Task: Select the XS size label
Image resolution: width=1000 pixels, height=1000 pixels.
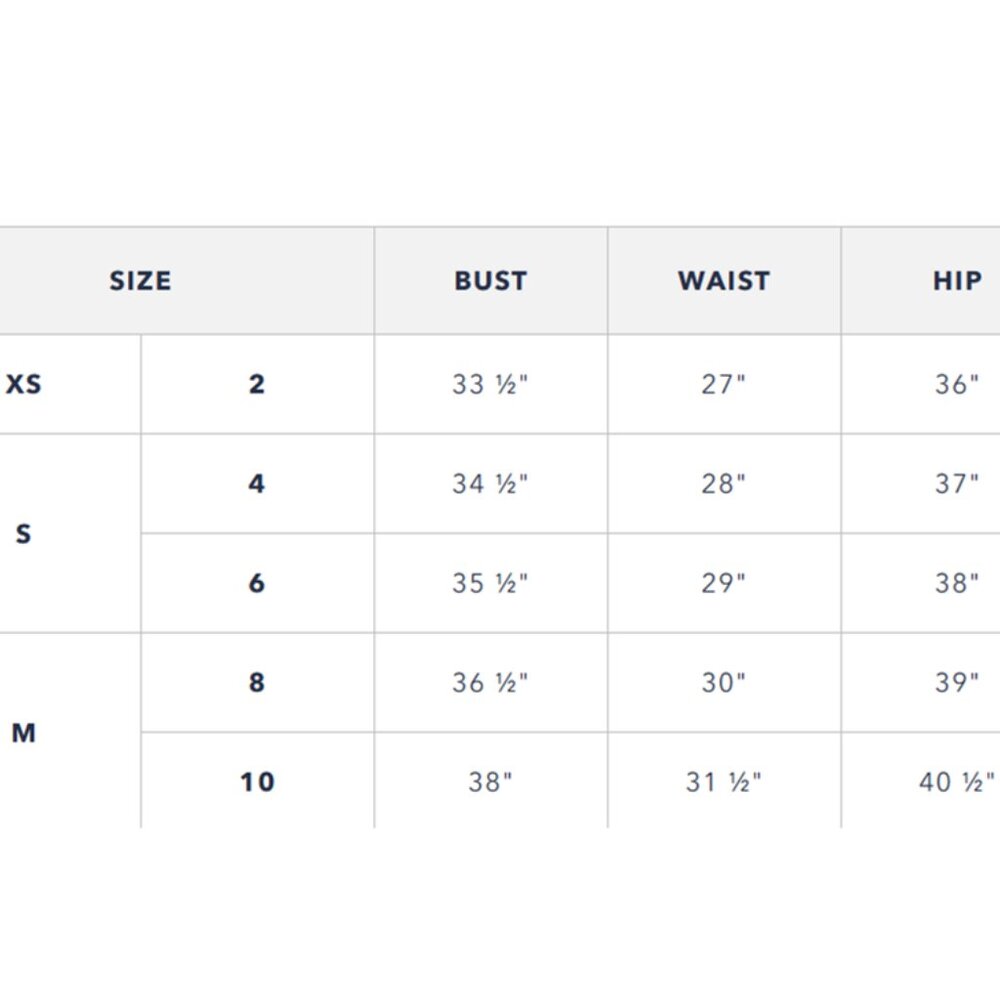Action: pyautogui.click(x=24, y=384)
